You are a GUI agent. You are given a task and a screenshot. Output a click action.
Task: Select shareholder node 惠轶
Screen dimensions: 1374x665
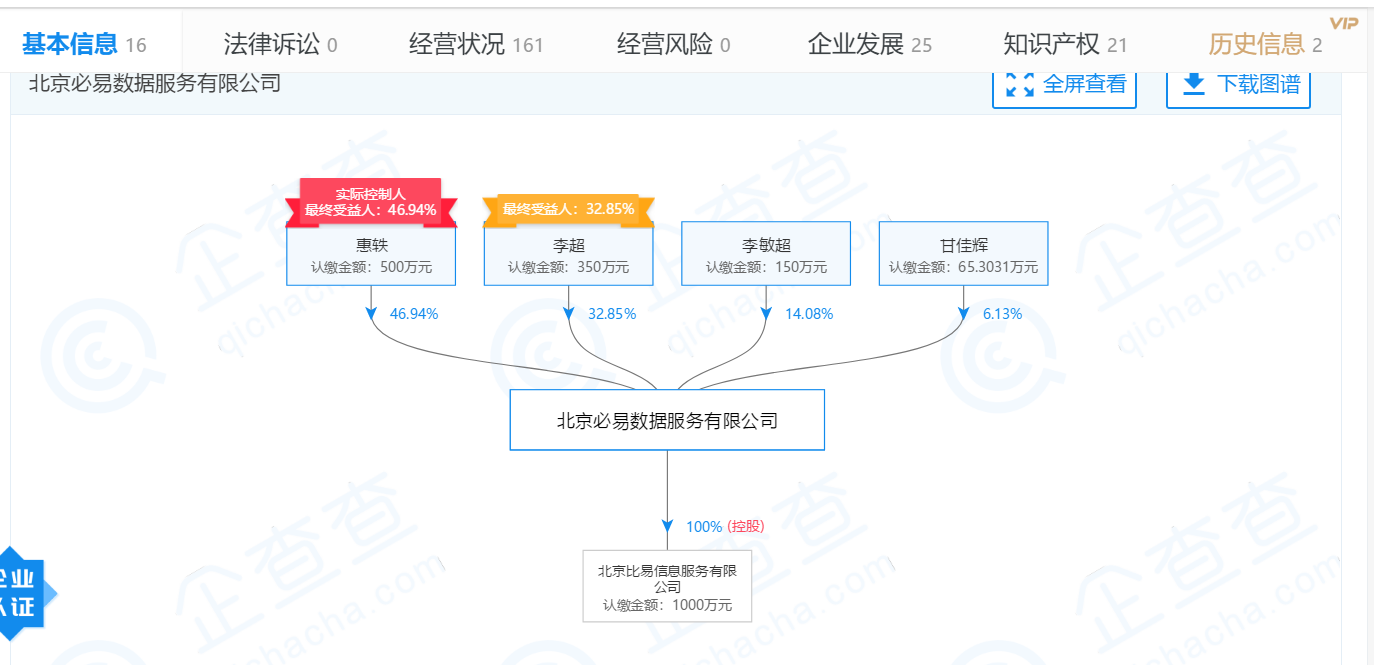coord(371,254)
